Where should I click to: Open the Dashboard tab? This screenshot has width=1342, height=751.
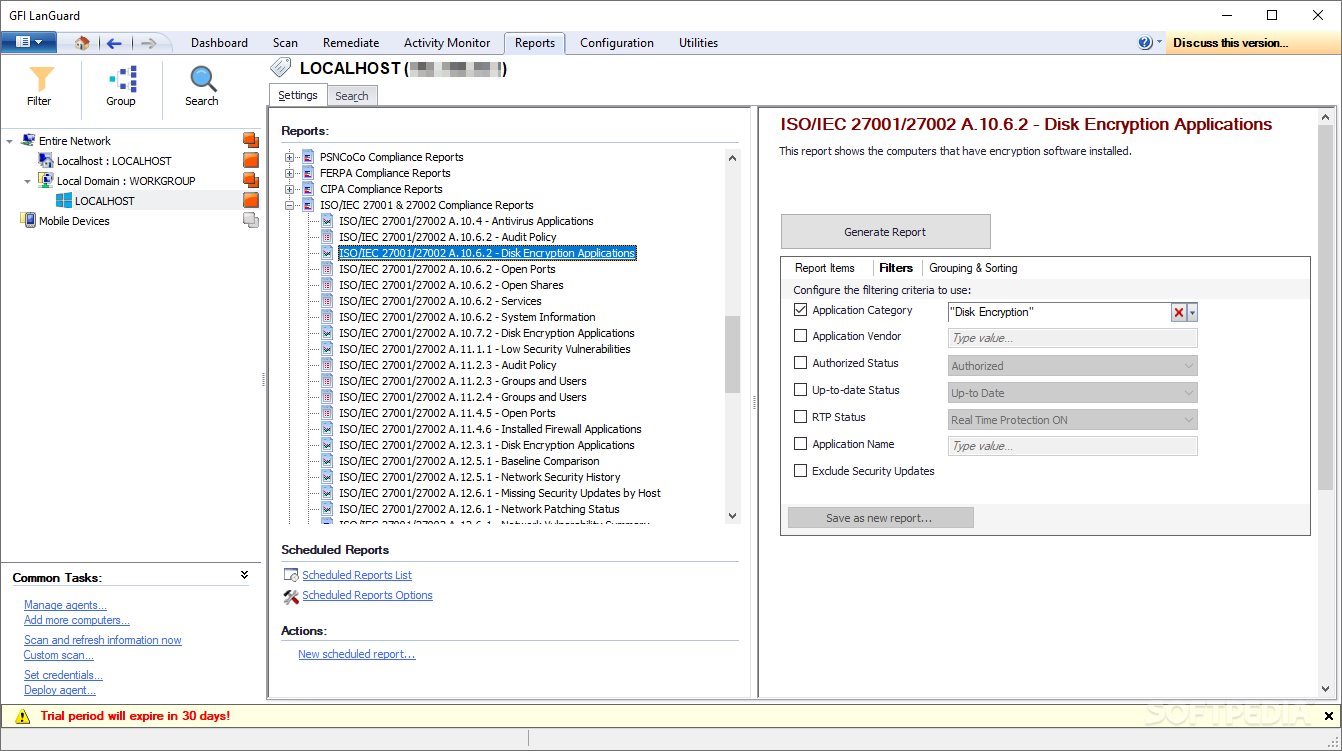point(219,43)
